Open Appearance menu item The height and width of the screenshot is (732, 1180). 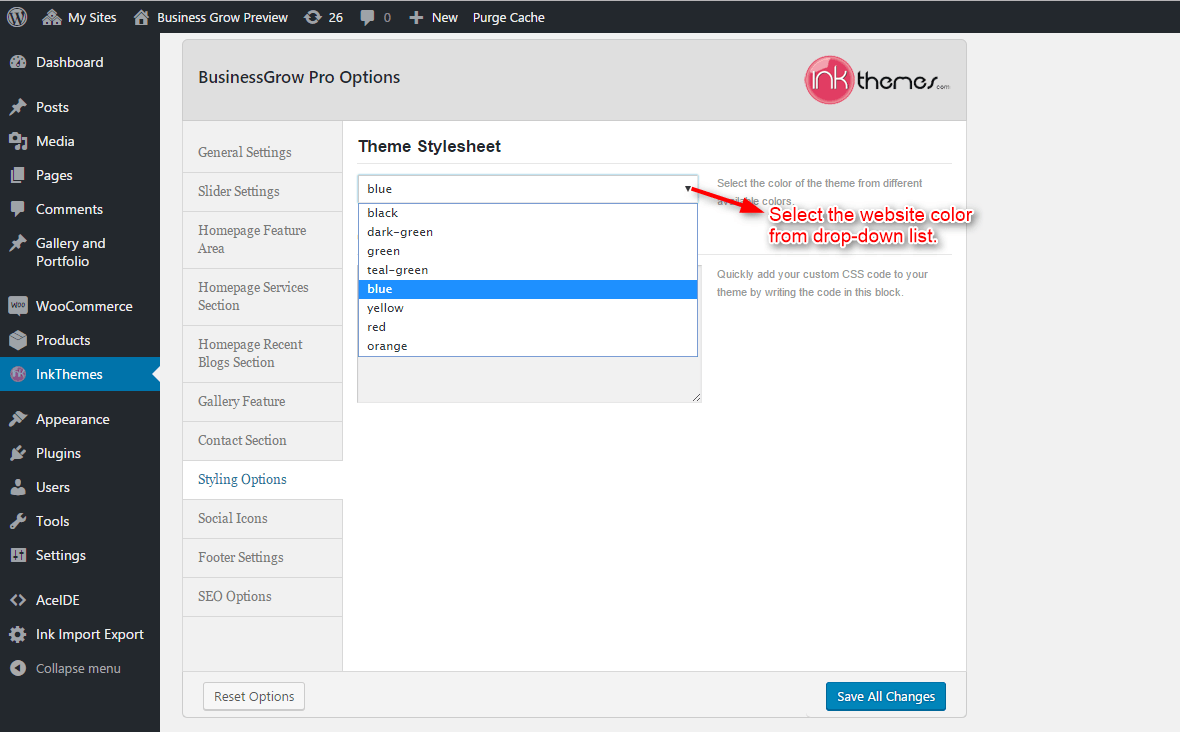(x=80, y=419)
